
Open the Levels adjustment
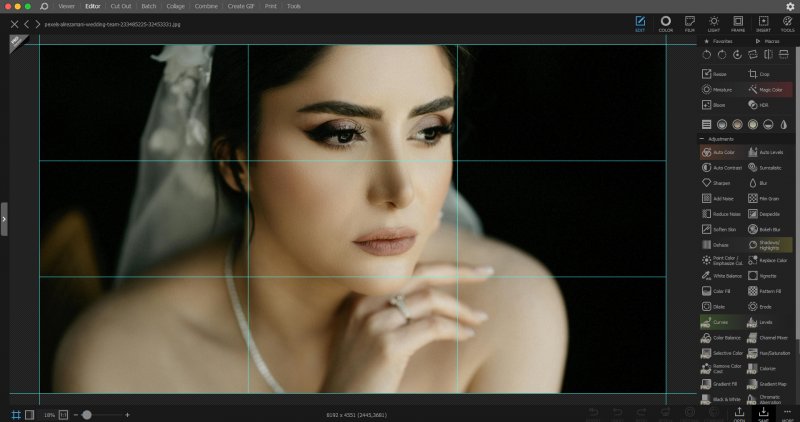coord(760,322)
